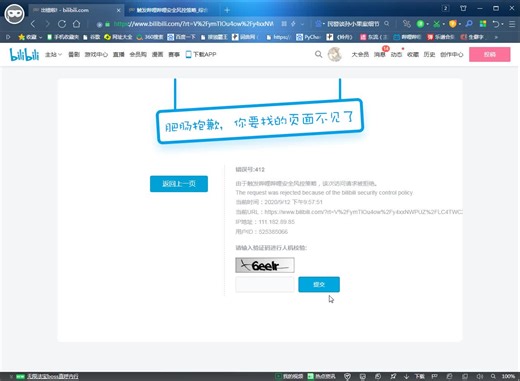520x381 pixels.
Task: Open the masked avatar profile icon
Action: pyautogui.click(x=14, y=14)
